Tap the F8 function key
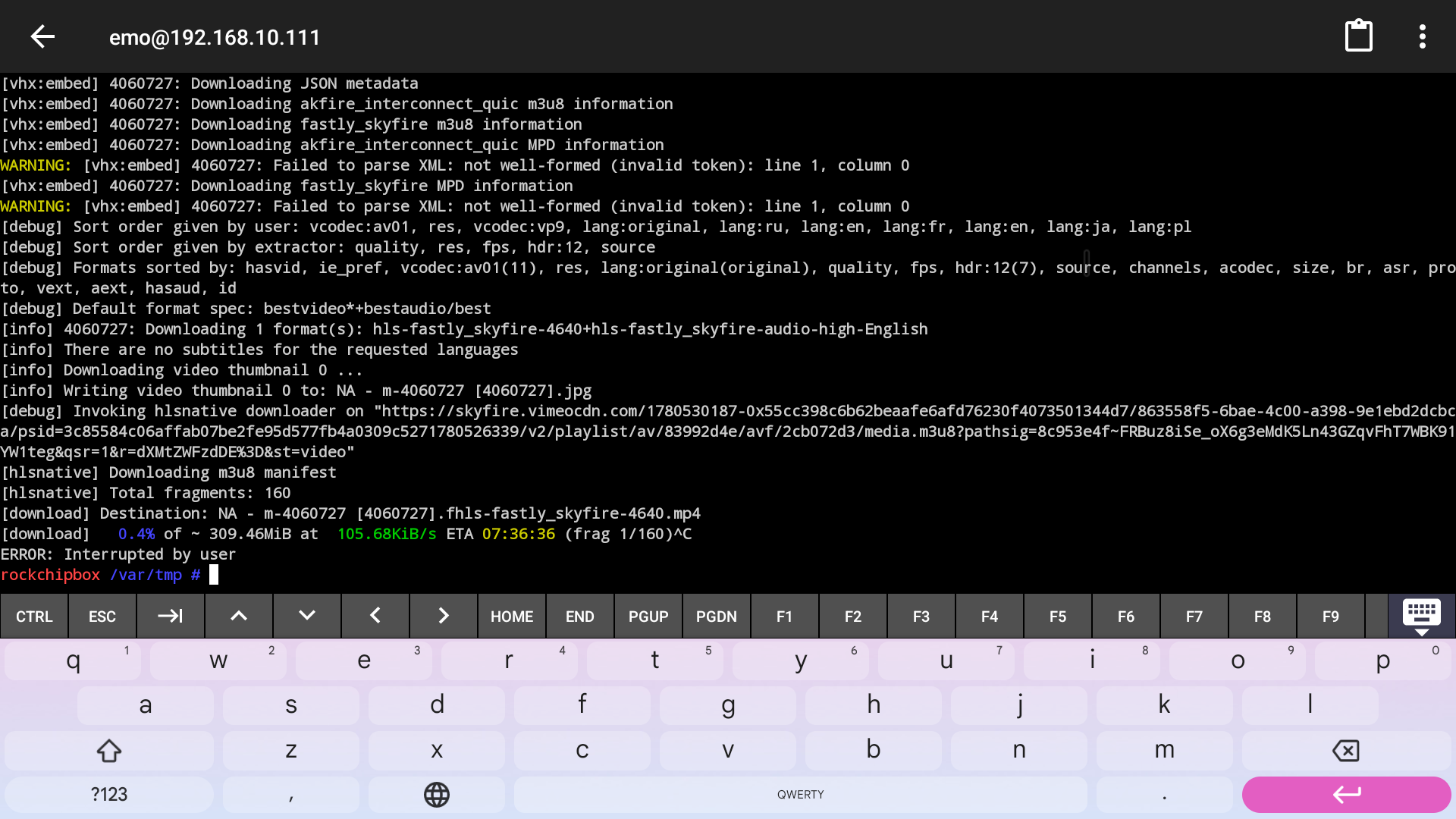This screenshot has width=1456, height=819. 1263,617
